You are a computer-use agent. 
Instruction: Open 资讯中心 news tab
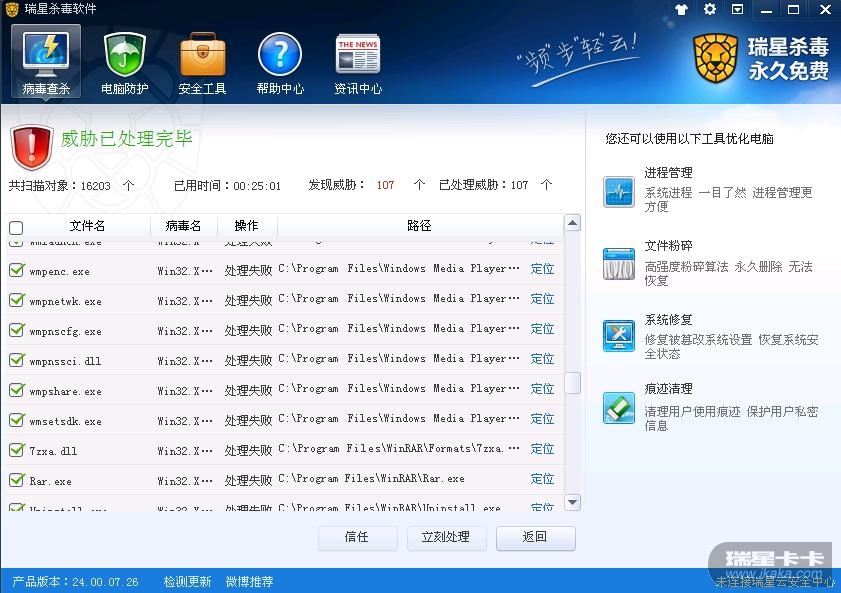[x=358, y=63]
